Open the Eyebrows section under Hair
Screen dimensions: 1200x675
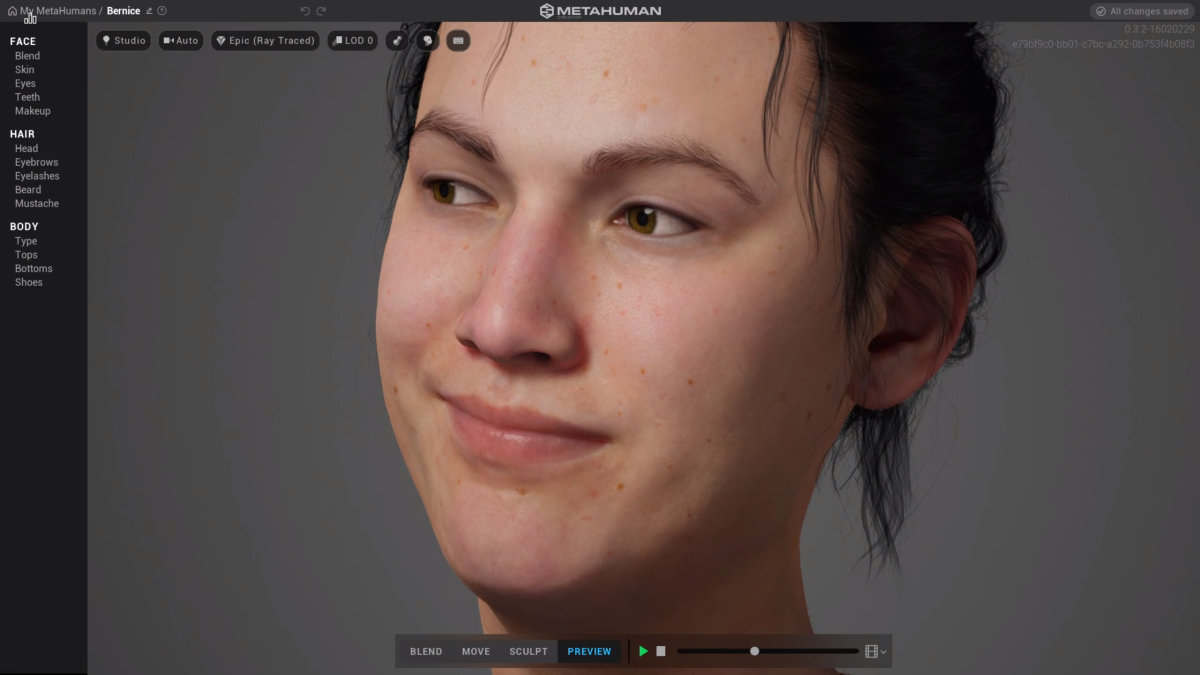tap(36, 162)
